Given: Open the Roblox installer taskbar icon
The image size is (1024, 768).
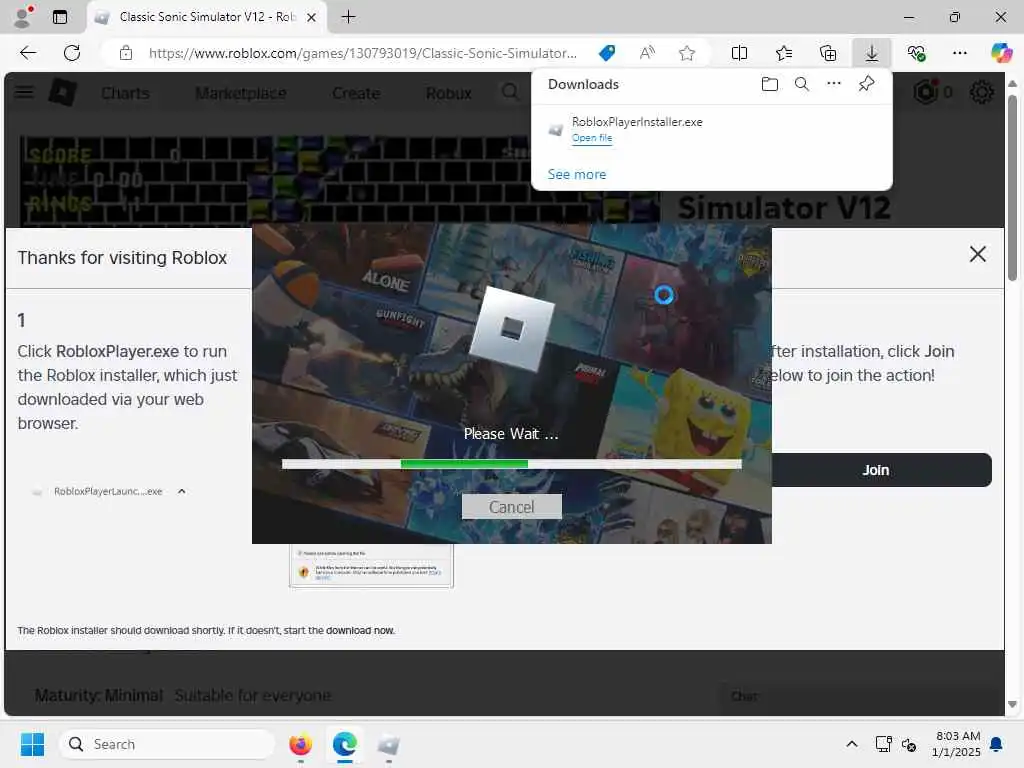Looking at the screenshot, I should point(389,744).
